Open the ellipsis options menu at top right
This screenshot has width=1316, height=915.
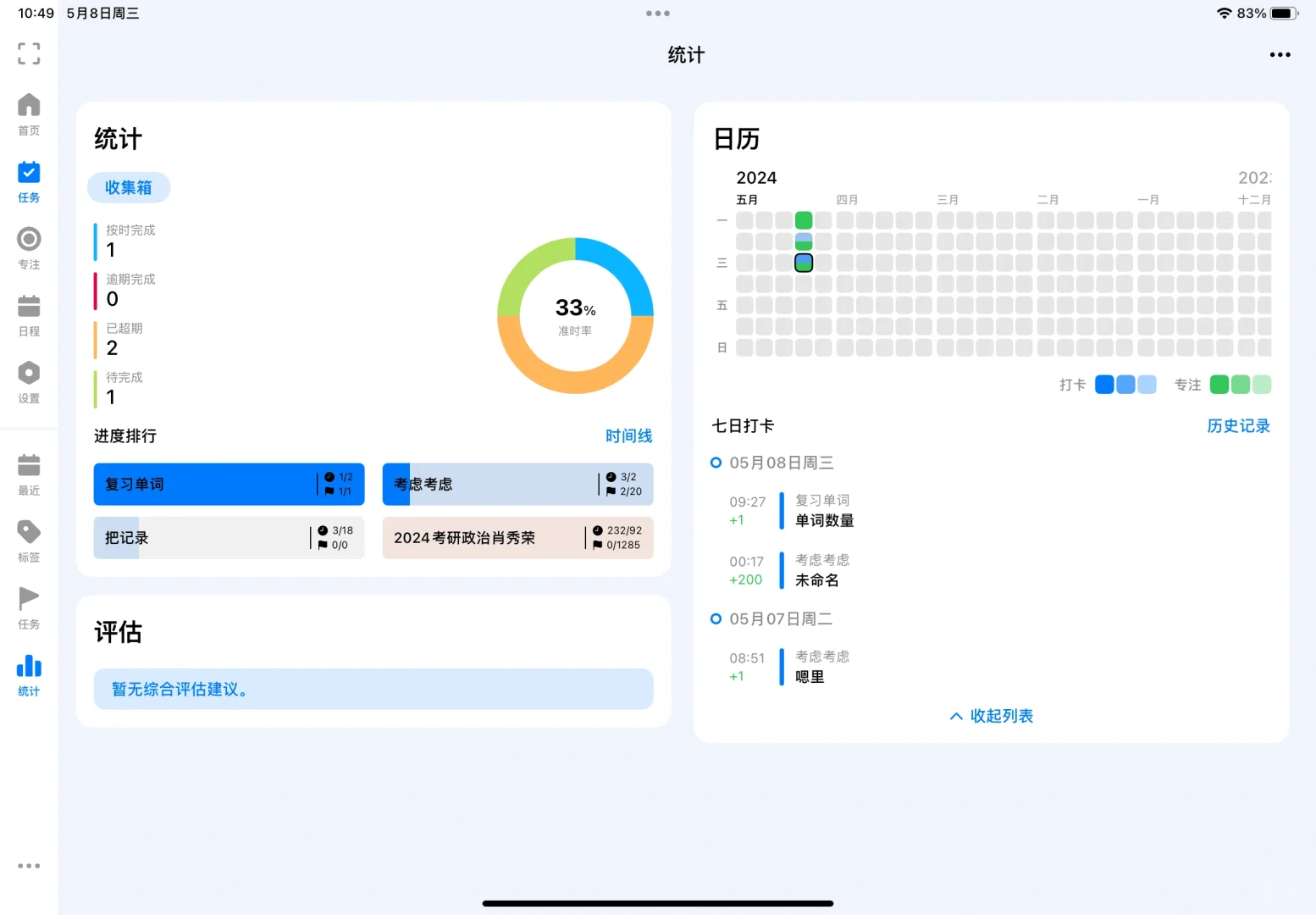click(x=1280, y=54)
